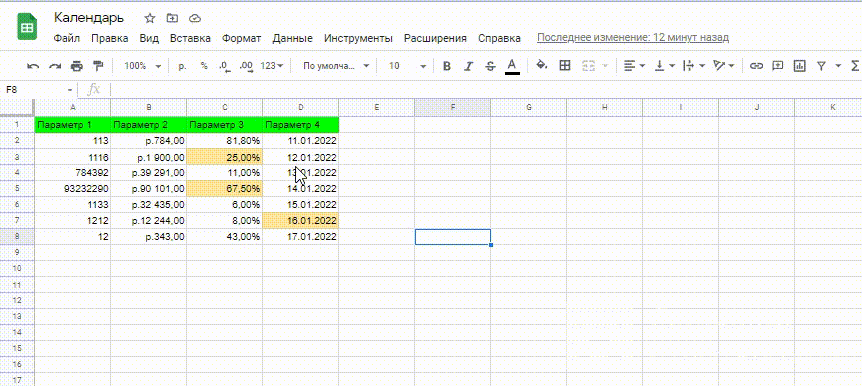862x386 pixels.
Task: Open the Последнее изменение history link
Action: click(633, 37)
